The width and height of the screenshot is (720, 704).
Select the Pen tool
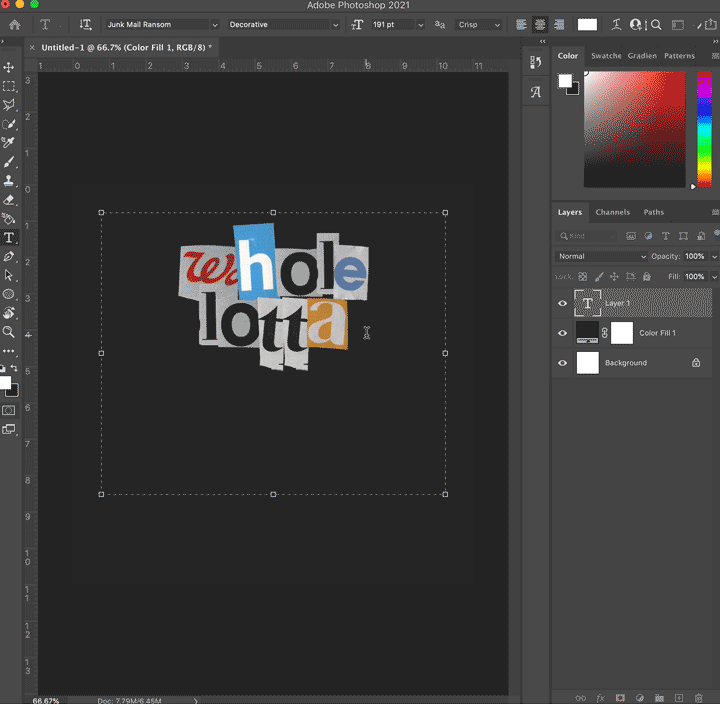[9, 257]
